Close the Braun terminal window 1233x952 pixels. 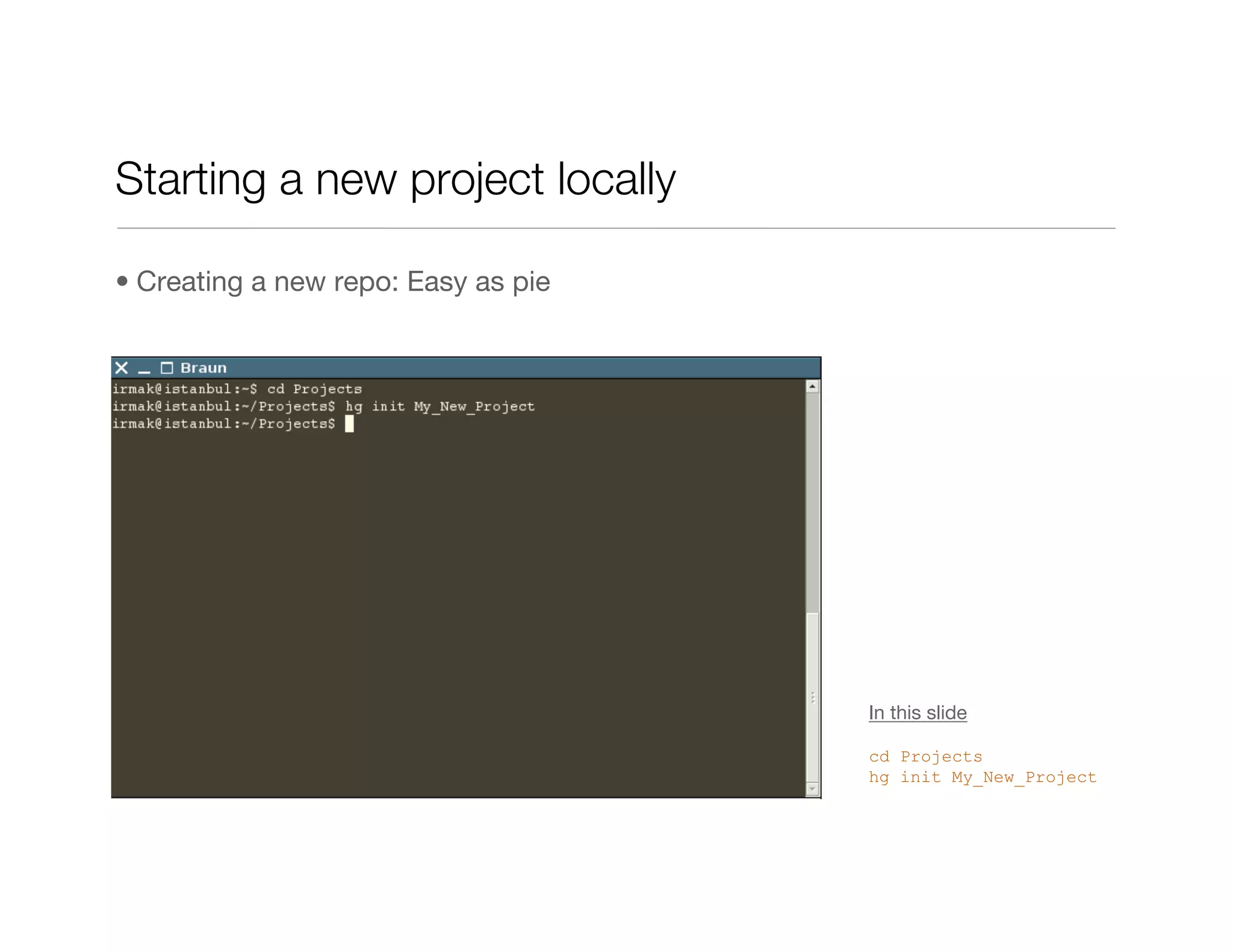tap(122, 368)
